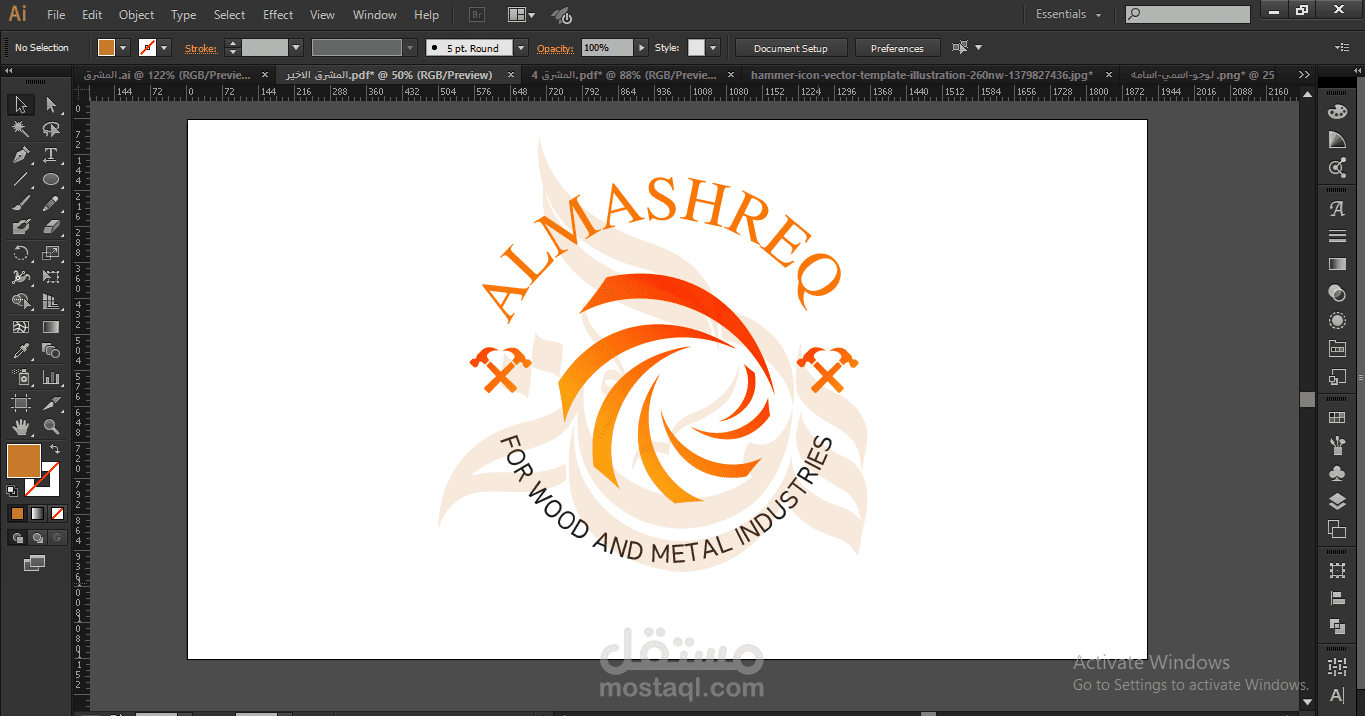Open variable width profile dropdown

click(410, 48)
